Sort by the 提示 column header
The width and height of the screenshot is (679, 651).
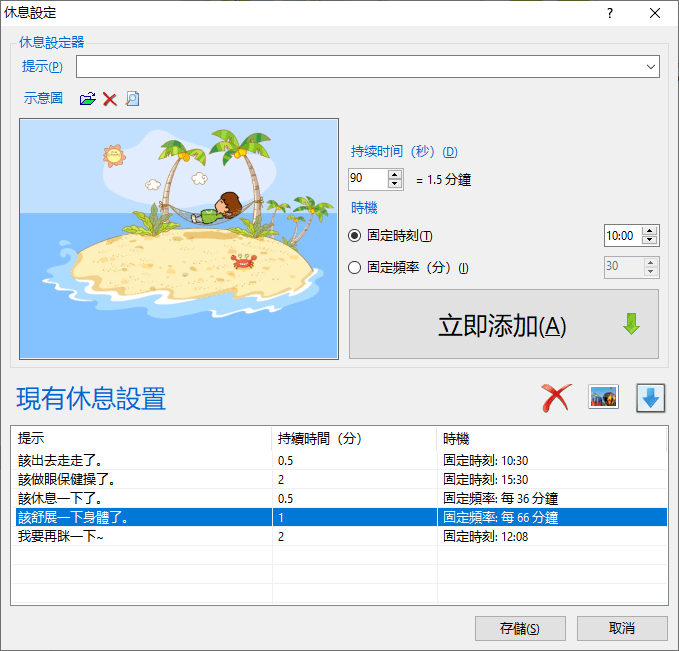click(142, 438)
